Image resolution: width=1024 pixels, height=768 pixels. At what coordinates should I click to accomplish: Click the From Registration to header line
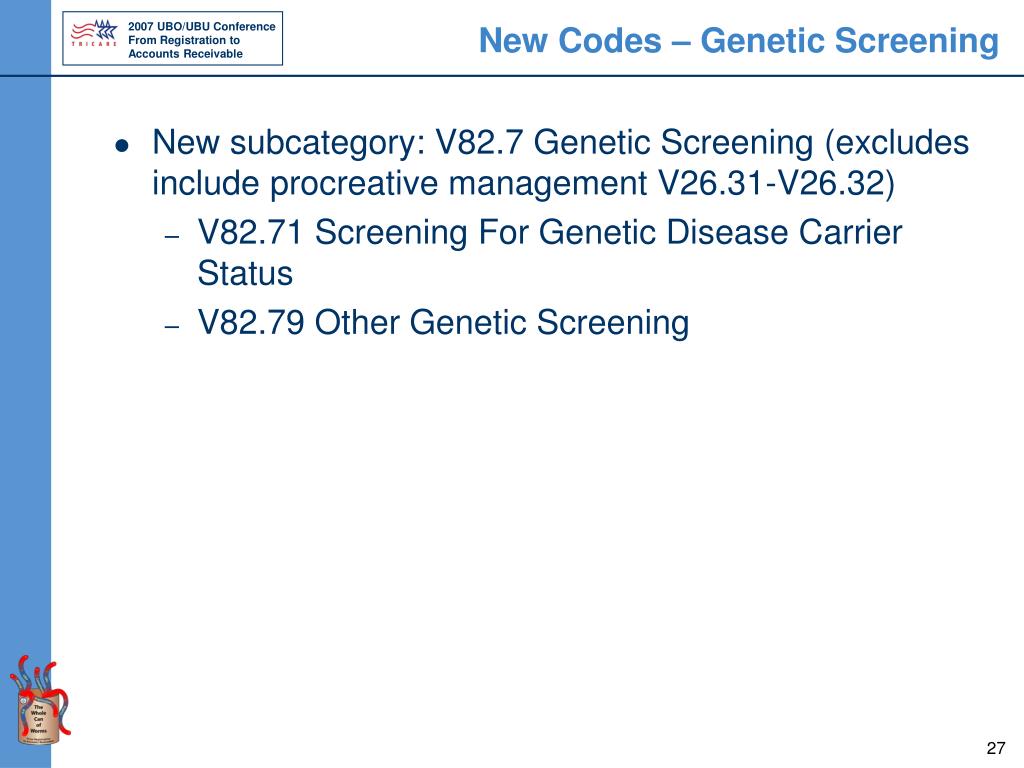(184, 40)
